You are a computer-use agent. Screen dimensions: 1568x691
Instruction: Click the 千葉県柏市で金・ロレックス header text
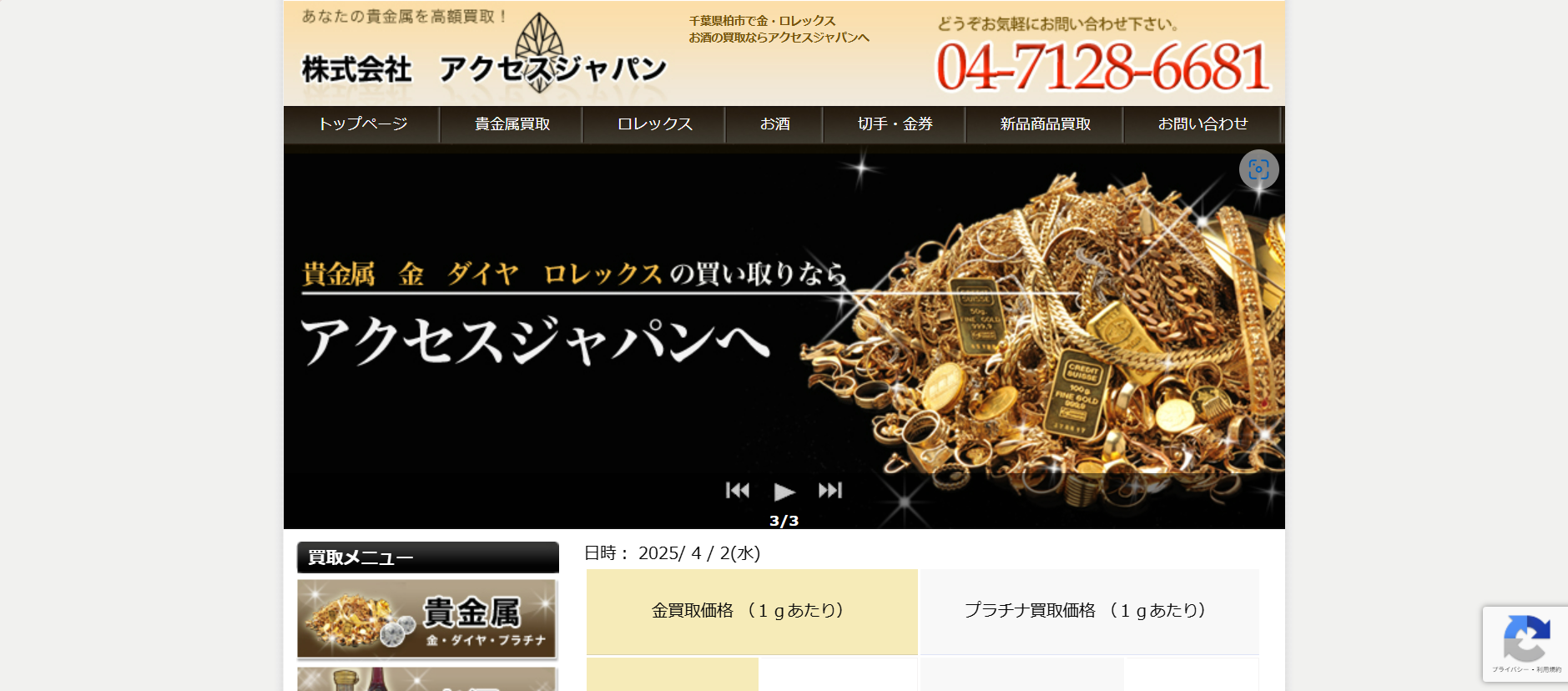pos(762,21)
